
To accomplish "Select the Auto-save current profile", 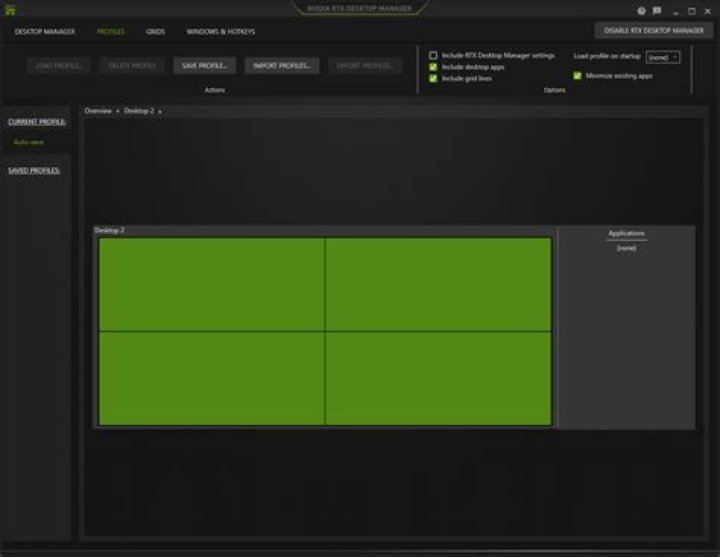I will click(28, 142).
